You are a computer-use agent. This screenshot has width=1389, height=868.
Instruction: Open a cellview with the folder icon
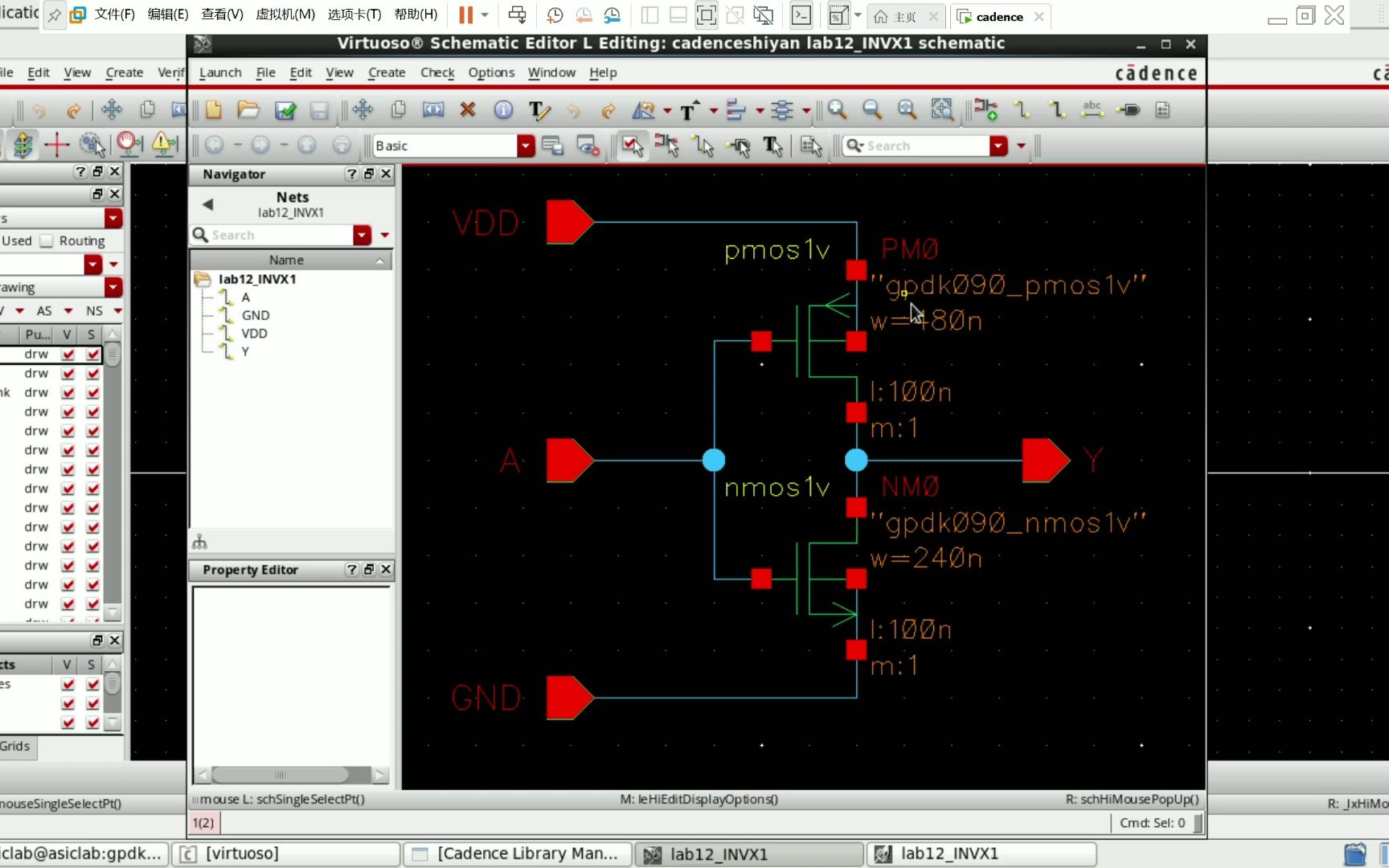point(248,109)
